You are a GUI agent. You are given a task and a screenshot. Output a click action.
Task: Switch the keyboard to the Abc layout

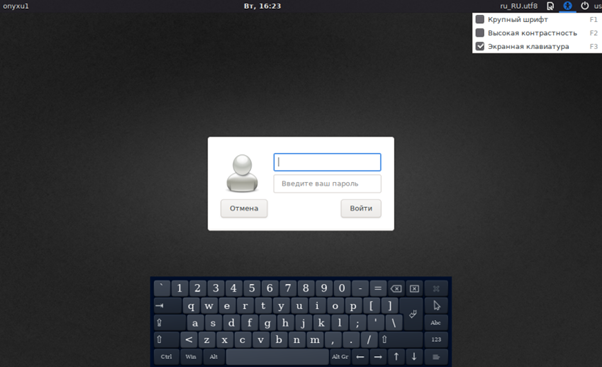click(x=436, y=322)
